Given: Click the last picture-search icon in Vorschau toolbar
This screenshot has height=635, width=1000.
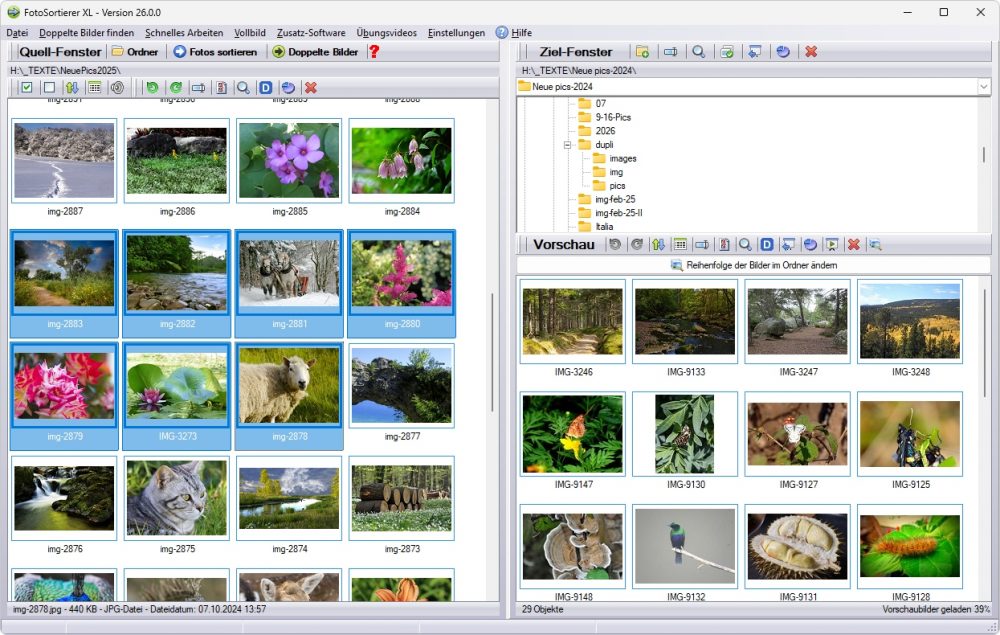Looking at the screenshot, I should (x=876, y=244).
